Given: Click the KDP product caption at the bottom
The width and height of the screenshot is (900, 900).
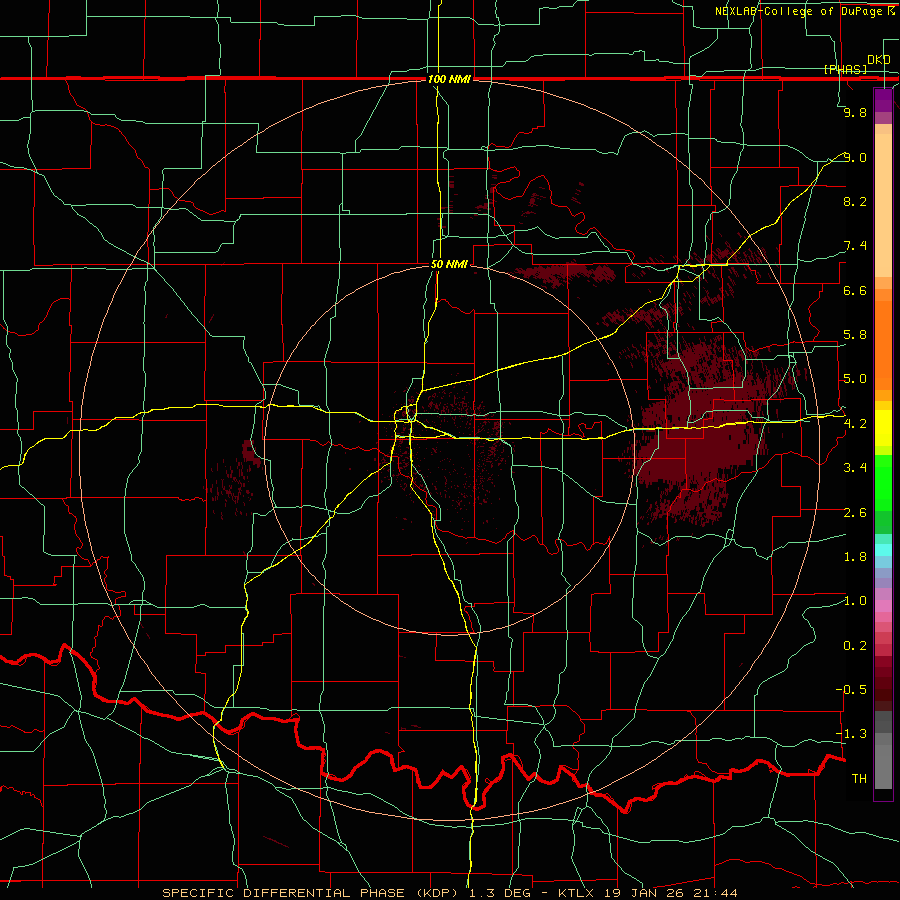Looking at the screenshot, I should point(450,893).
